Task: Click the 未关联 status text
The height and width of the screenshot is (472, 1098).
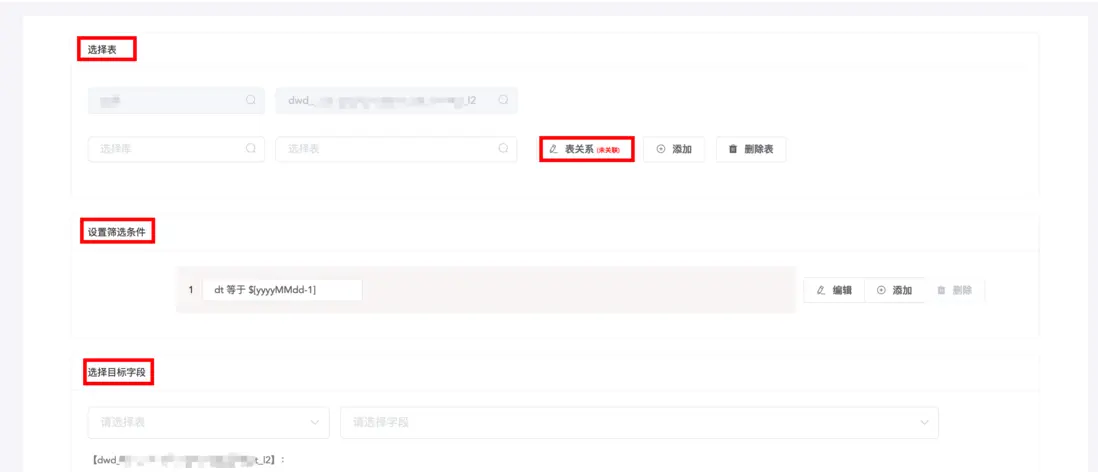Action: 608,150
